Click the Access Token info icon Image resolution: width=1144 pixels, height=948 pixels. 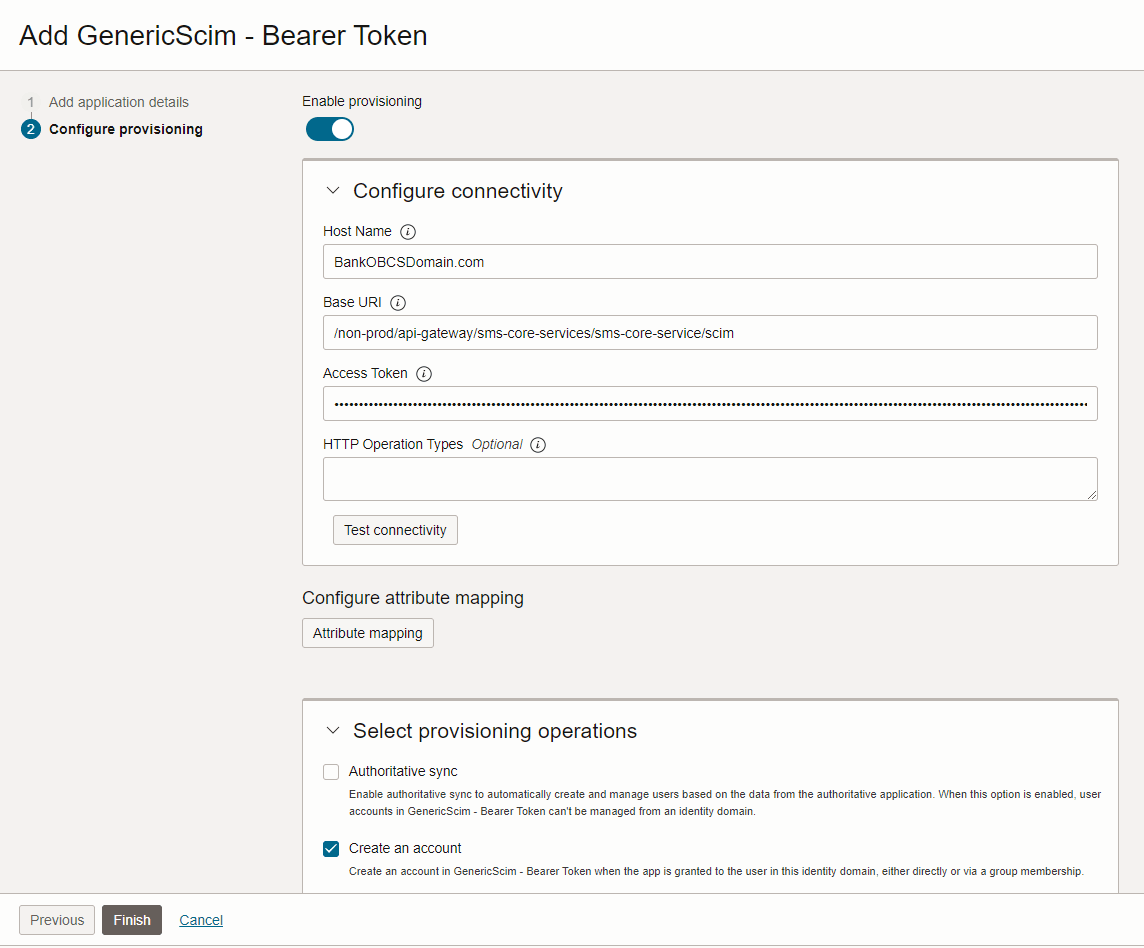click(423, 374)
